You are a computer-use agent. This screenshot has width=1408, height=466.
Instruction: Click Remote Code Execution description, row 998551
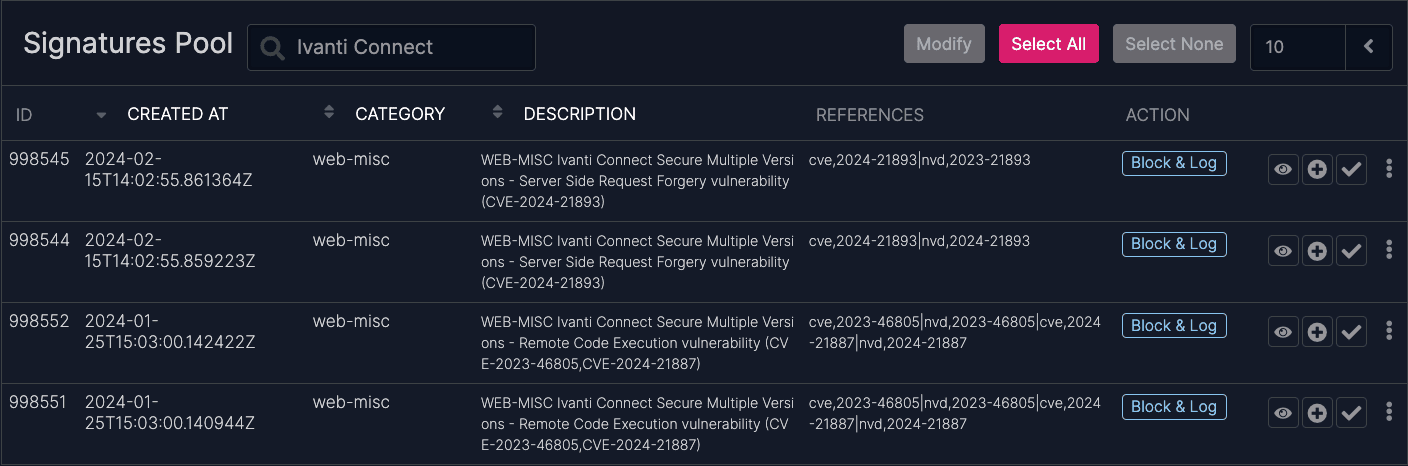click(638, 425)
